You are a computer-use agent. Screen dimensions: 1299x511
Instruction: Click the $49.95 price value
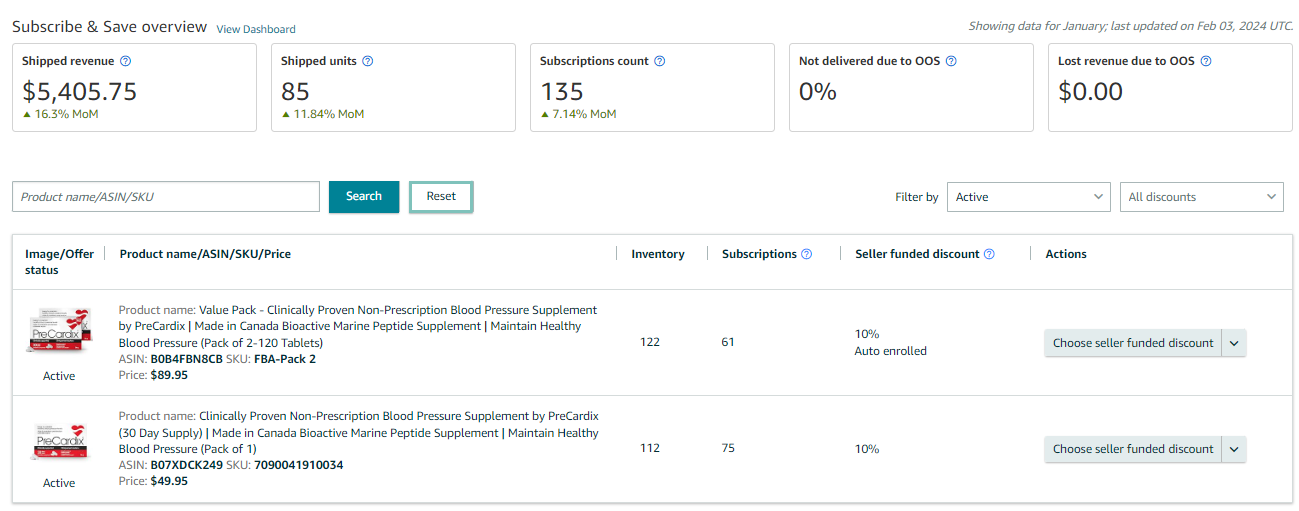coord(169,481)
